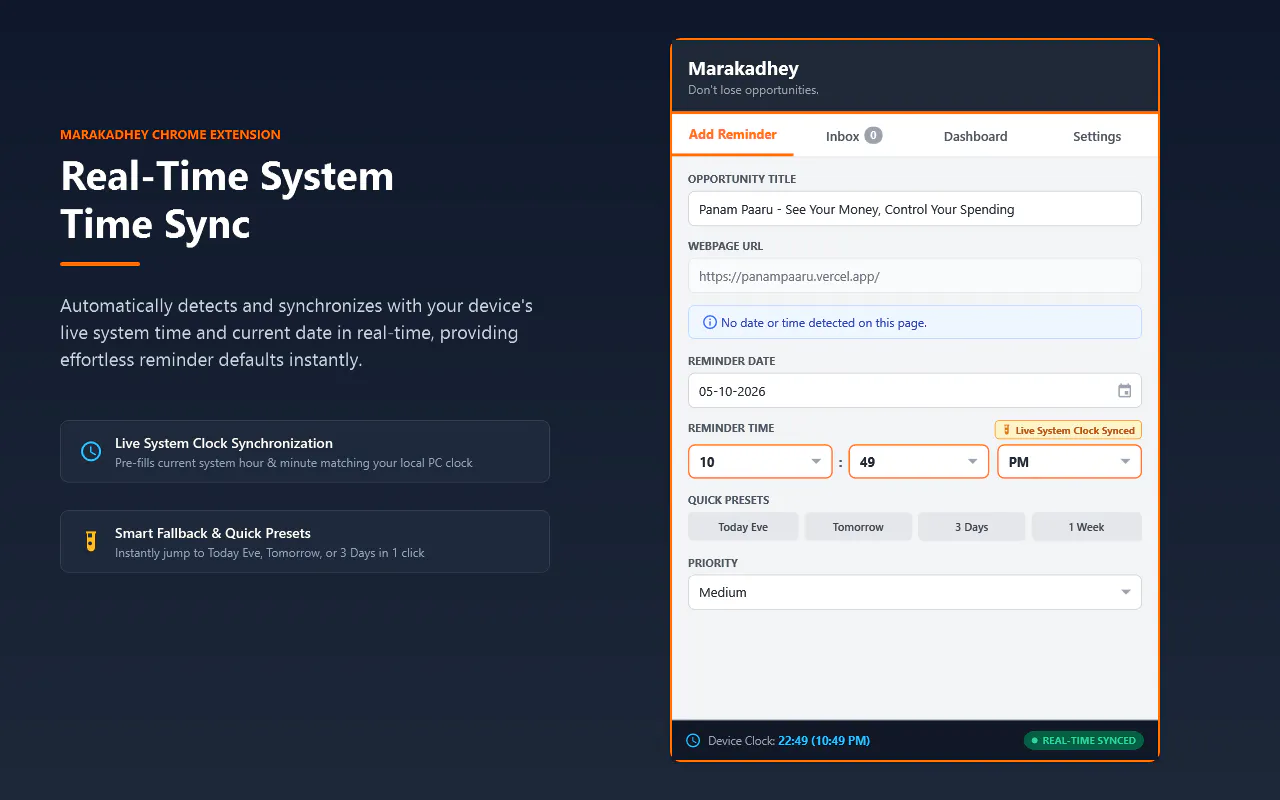Viewport: 1280px width, 800px height.
Task: Open the minute dropdown showing 49
Action: pyautogui.click(x=919, y=462)
